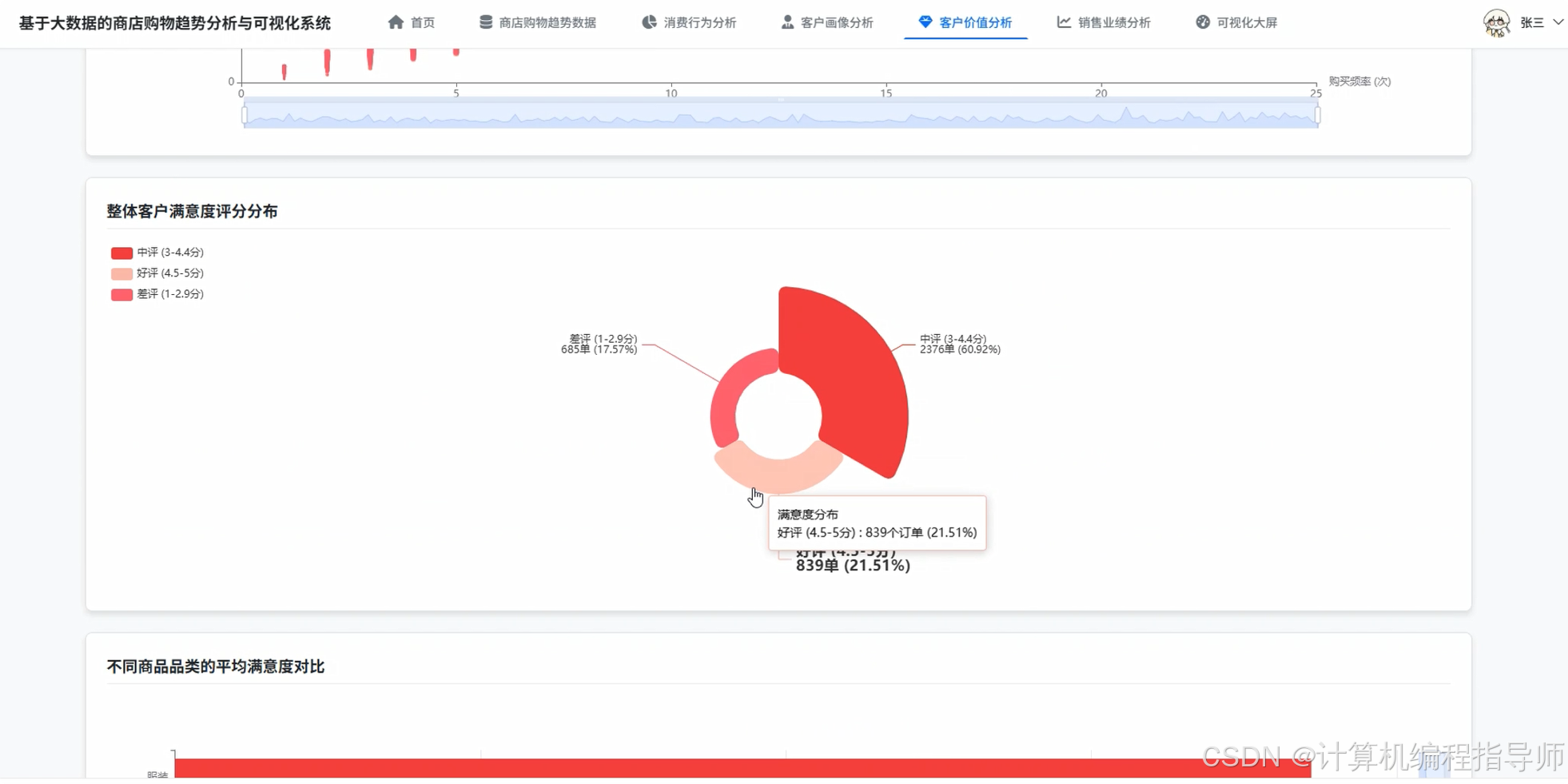Click the user avatar picture
Screen dimensions: 1568x784
point(1497,23)
